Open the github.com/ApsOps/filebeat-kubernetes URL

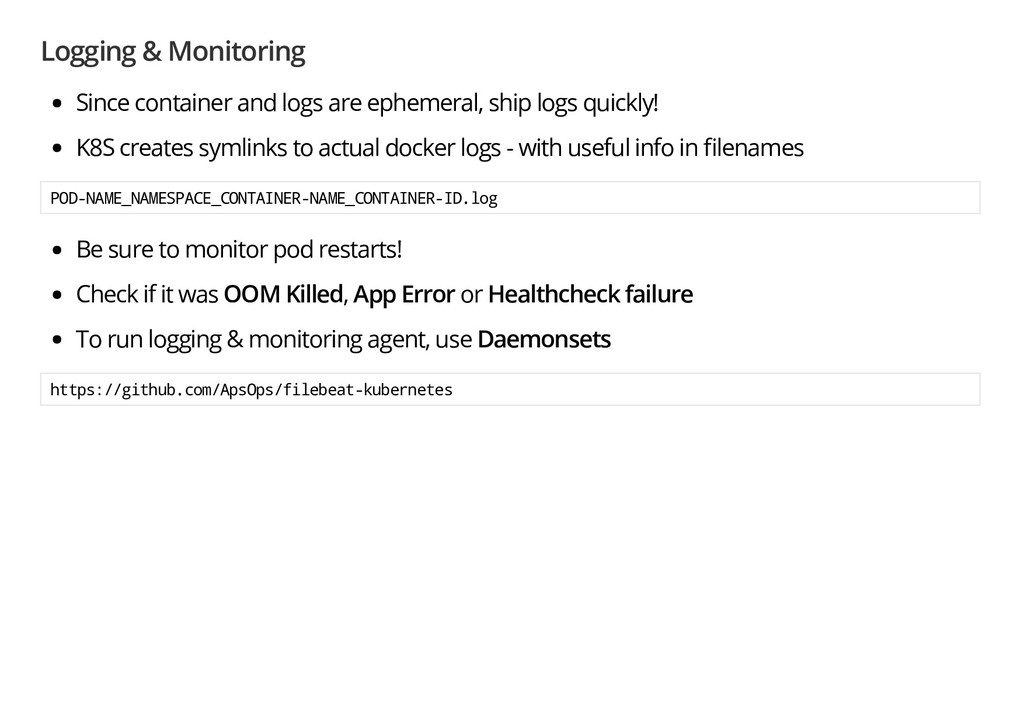(251, 389)
